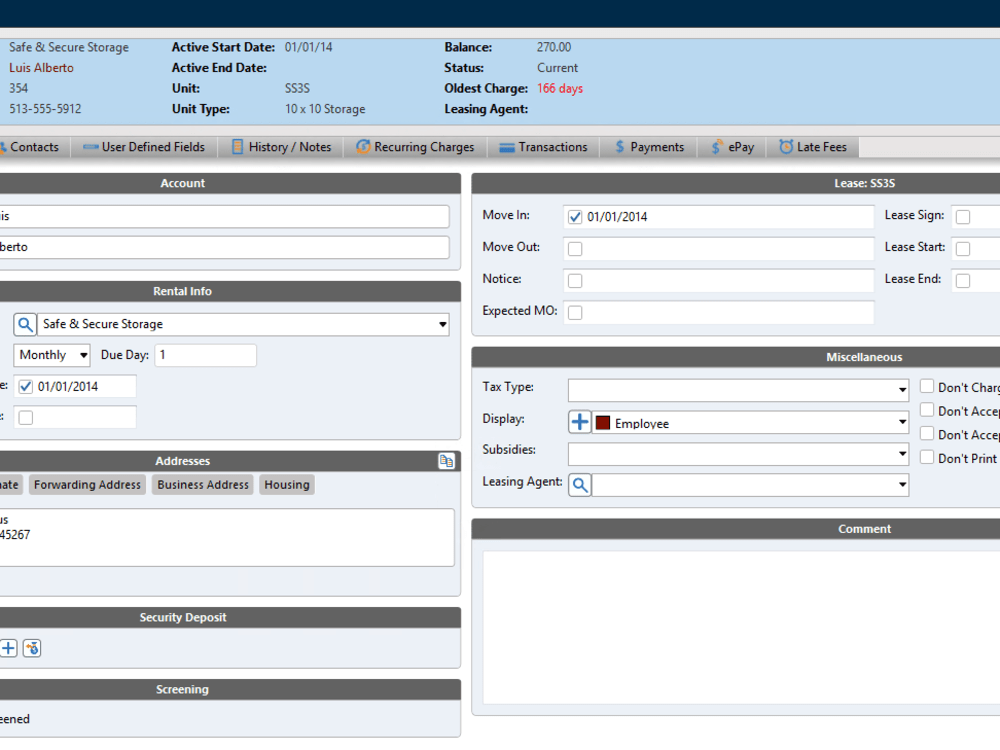Open the Payments tab
The height and width of the screenshot is (750, 1000).
(x=649, y=147)
